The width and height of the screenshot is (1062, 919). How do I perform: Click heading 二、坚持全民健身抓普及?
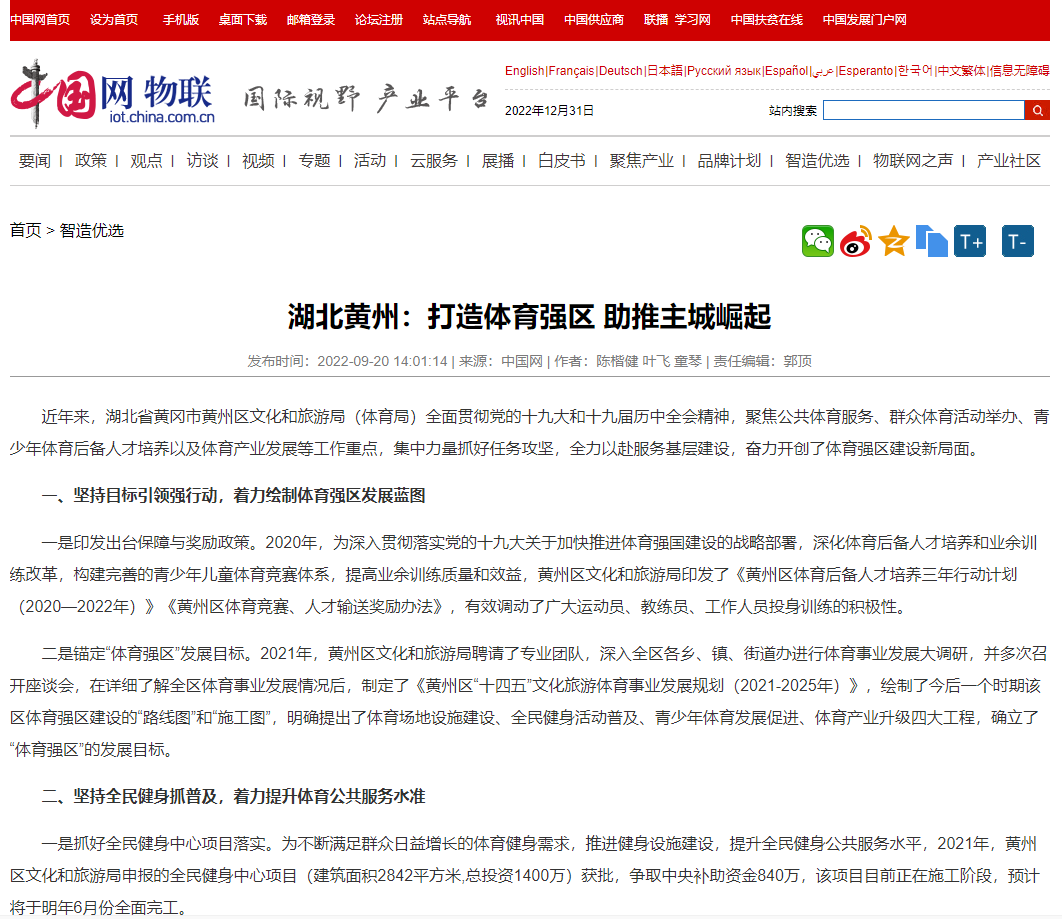[234, 796]
